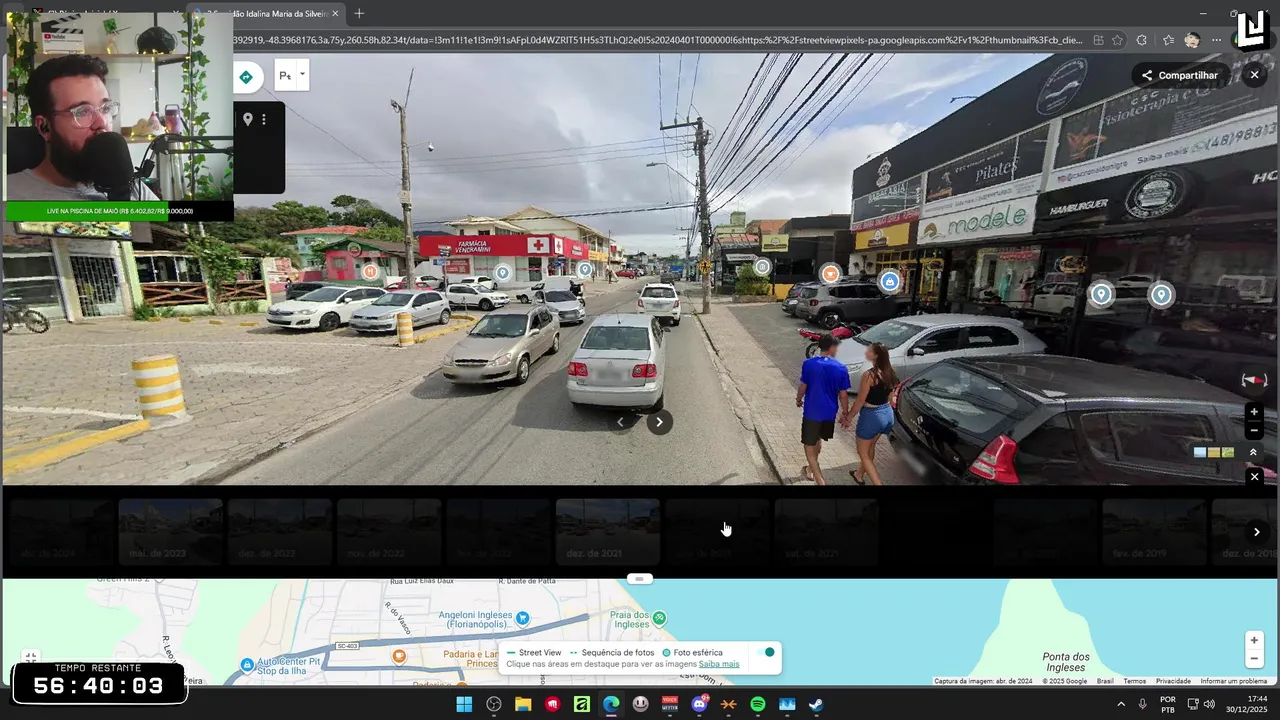
Task: Open the POR PTB language switcher
Action: click(x=1168, y=704)
